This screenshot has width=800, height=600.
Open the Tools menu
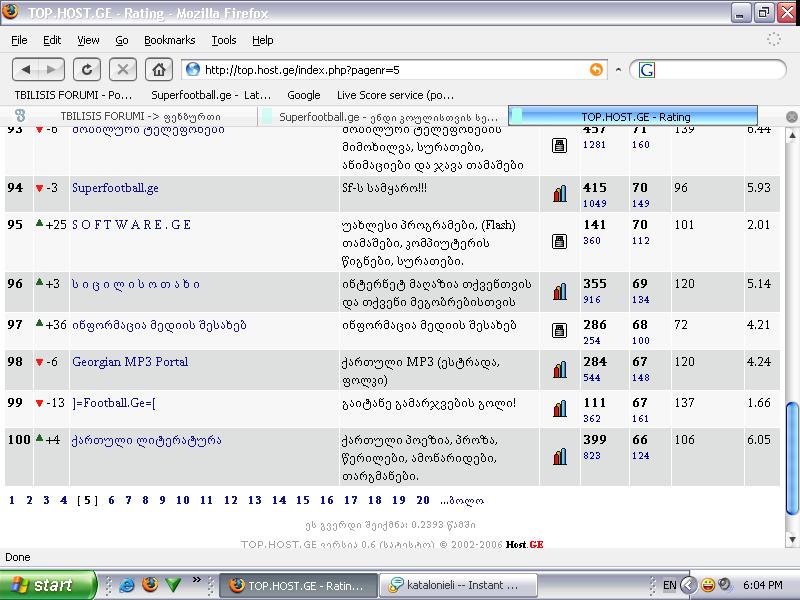pos(224,40)
